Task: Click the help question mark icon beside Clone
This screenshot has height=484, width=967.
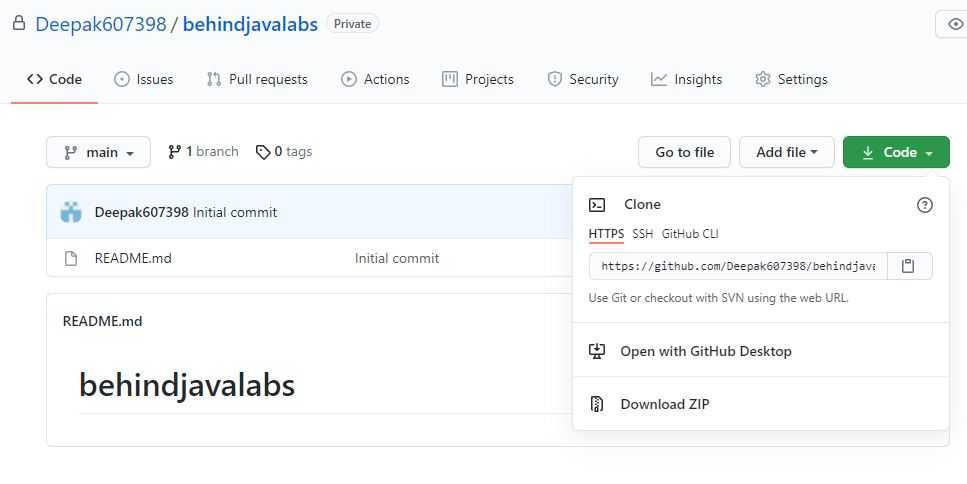Action: pyautogui.click(x=924, y=205)
